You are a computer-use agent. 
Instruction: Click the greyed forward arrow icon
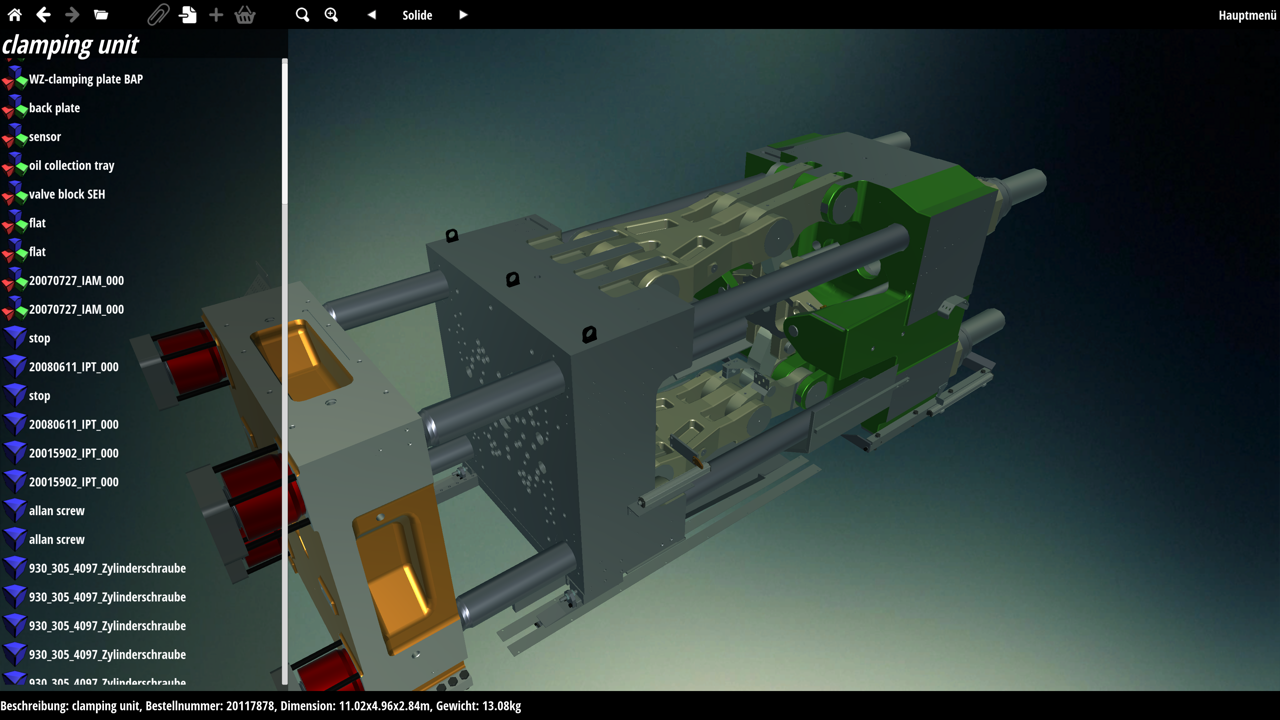(72, 15)
